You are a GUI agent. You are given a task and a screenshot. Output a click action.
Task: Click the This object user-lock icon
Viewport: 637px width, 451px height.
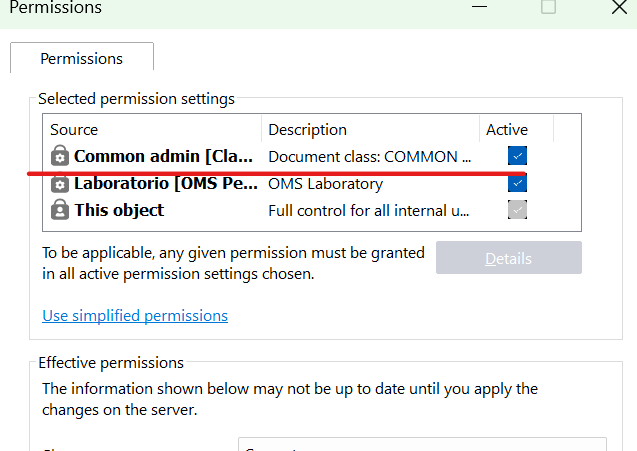tap(60, 210)
